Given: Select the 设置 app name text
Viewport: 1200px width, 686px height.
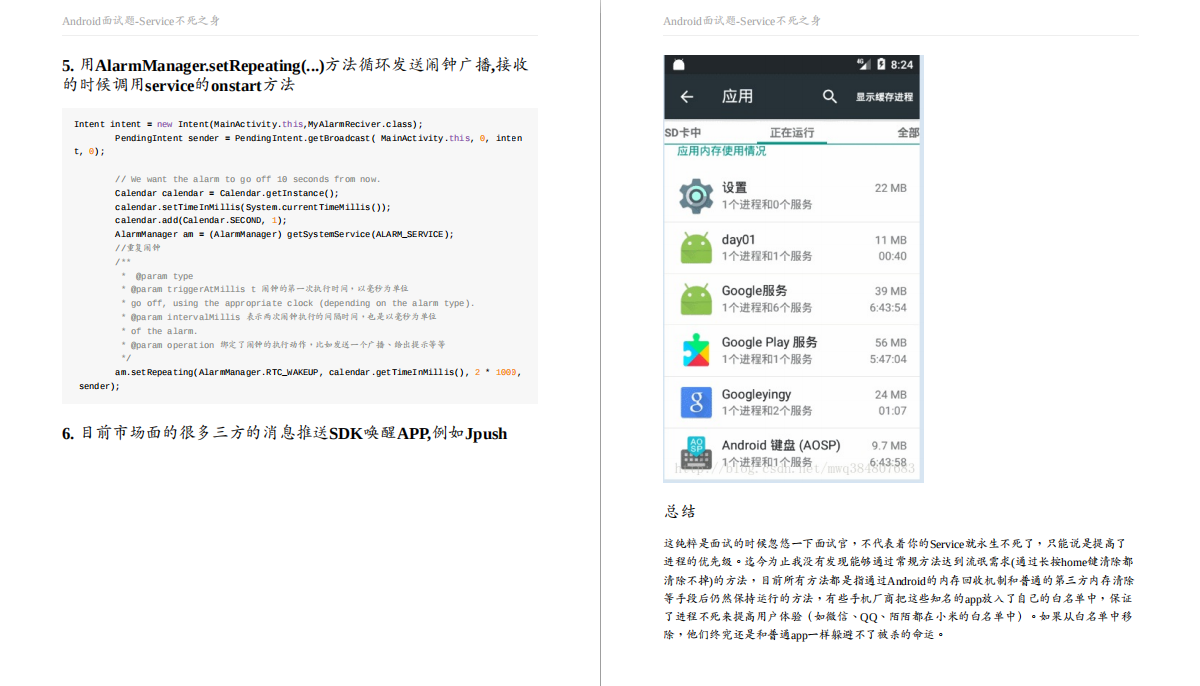Looking at the screenshot, I should pos(734,187).
